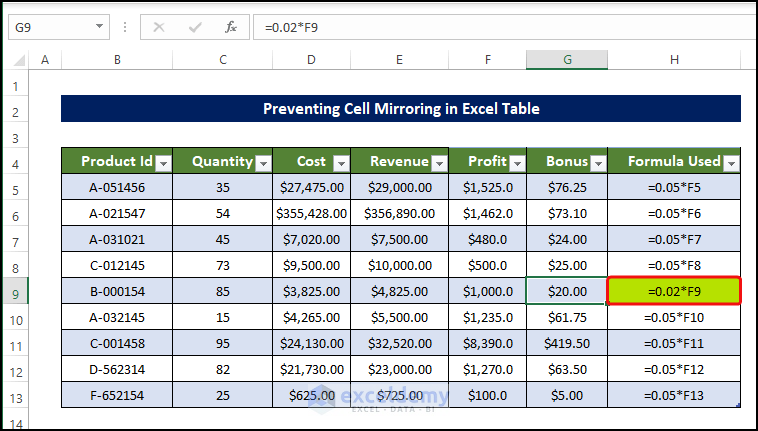Open the Name Box dropdown arrow
This screenshot has width=758, height=431.
pyautogui.click(x=100, y=27)
